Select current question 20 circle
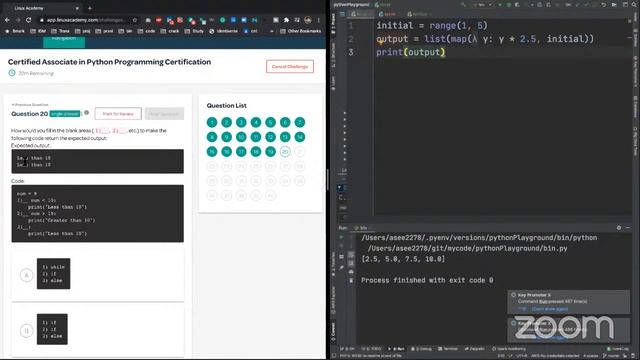Image resolution: width=640 pixels, height=360 pixels. (x=285, y=151)
